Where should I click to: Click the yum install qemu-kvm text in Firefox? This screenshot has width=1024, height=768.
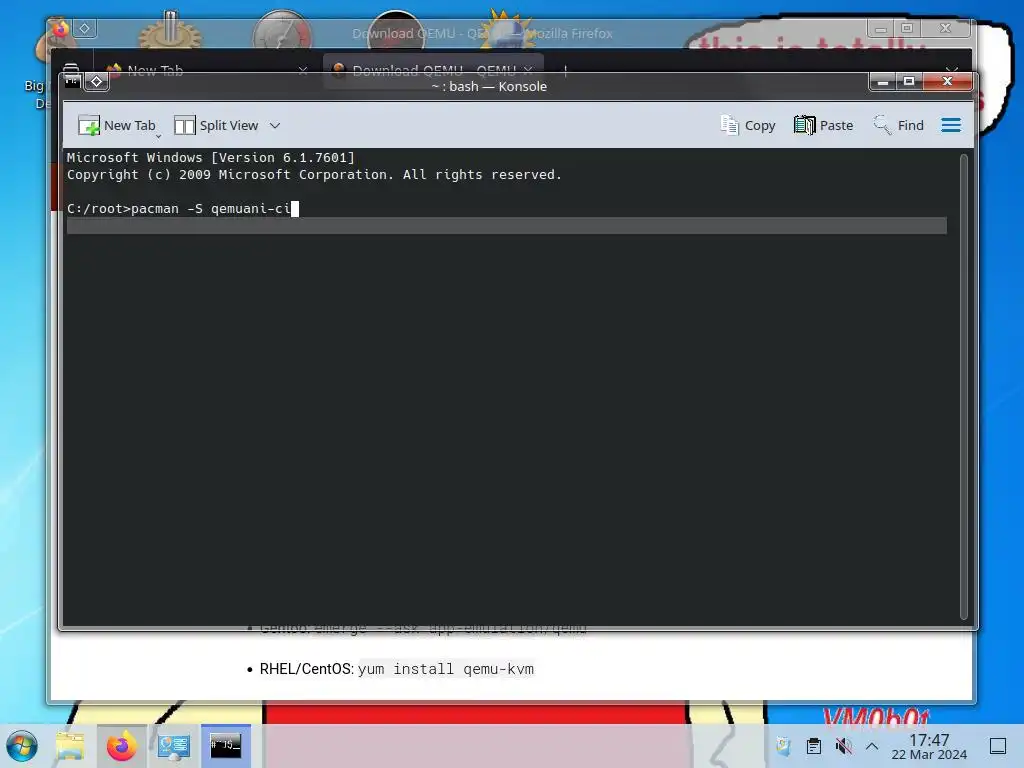click(446, 669)
